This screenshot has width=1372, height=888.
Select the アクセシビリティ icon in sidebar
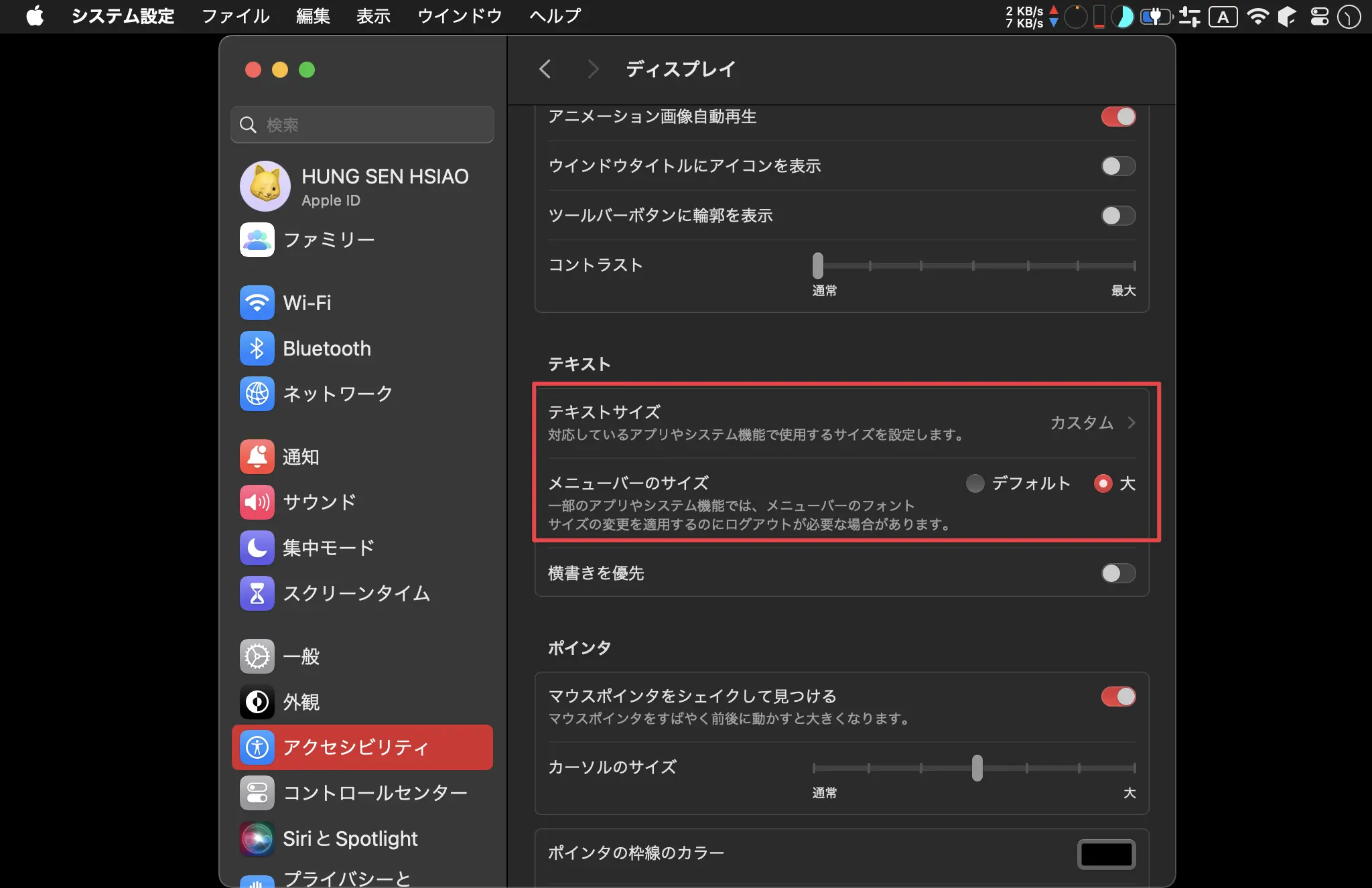point(257,747)
